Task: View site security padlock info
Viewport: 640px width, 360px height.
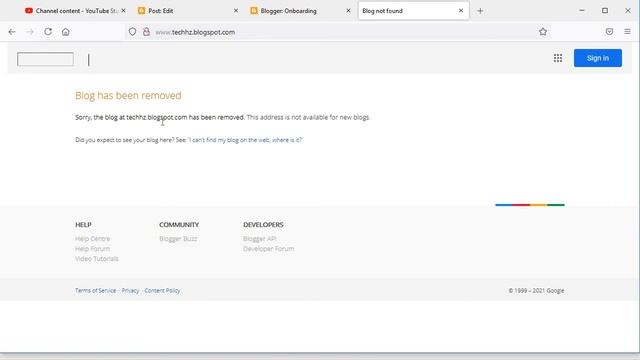Action: tap(146, 32)
